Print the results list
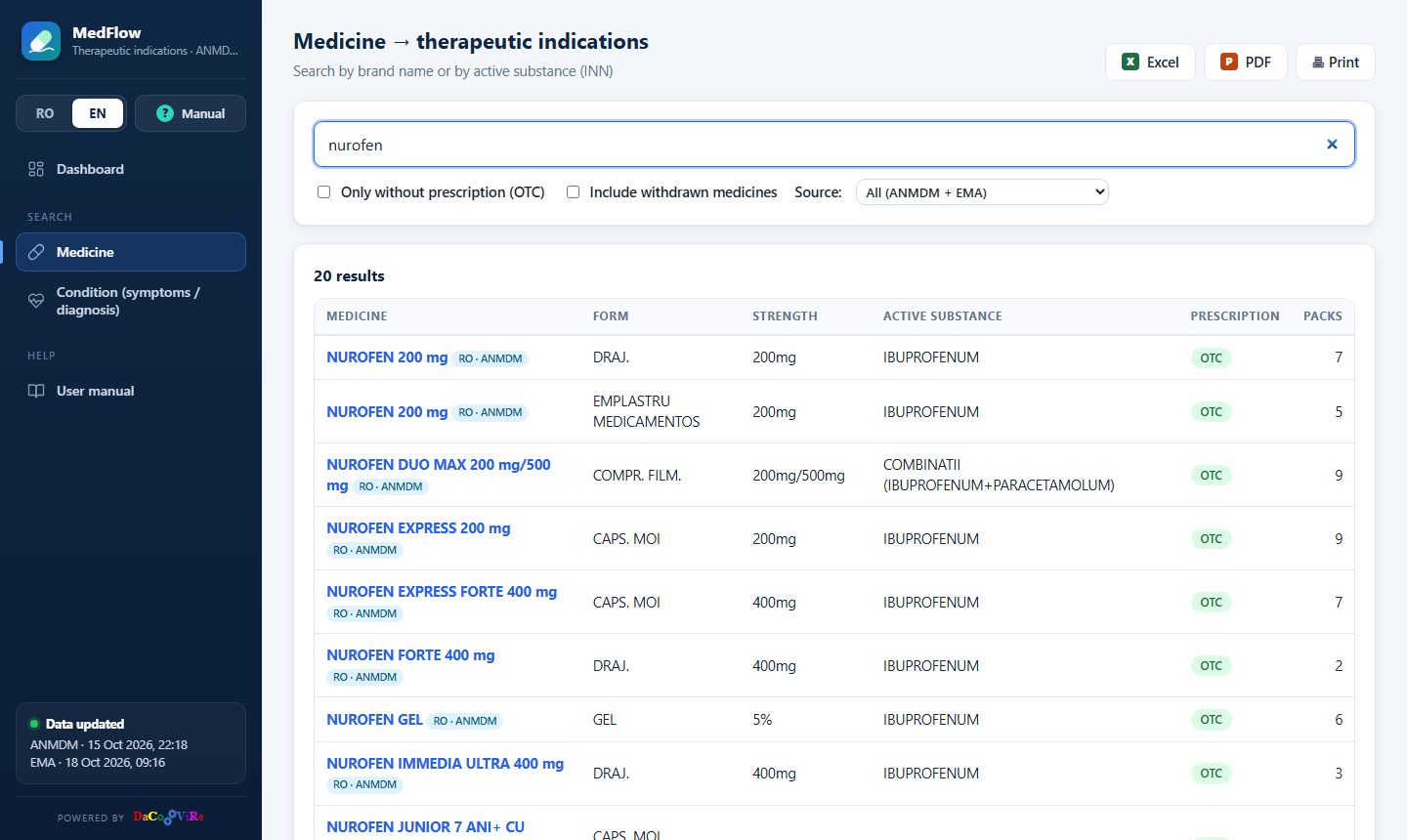Viewport: 1407px width, 840px height. click(1335, 62)
